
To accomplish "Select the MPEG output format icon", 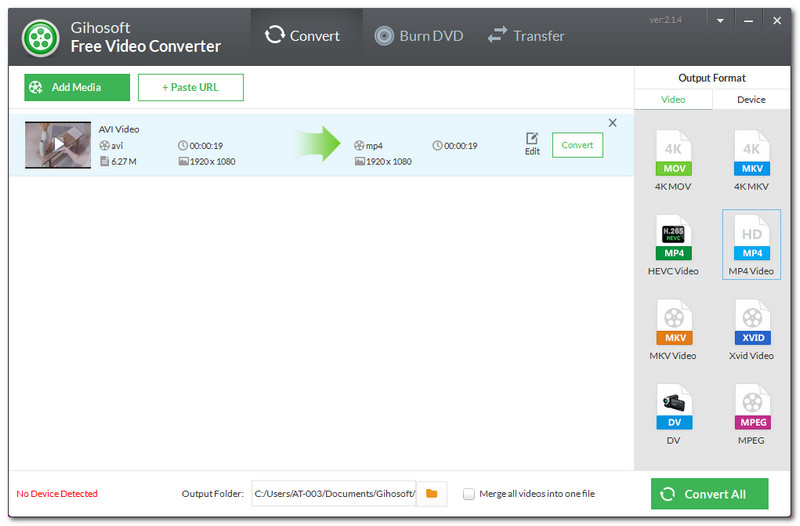I will click(751, 407).
